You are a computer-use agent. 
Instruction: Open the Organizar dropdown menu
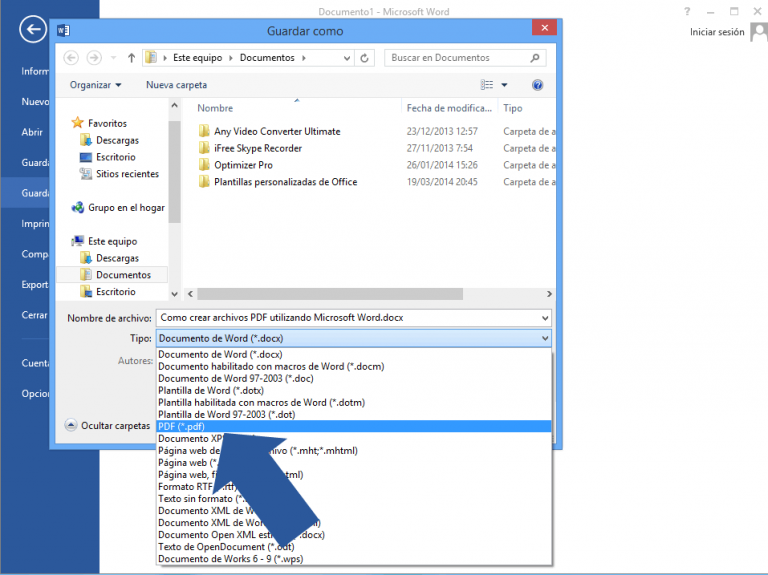click(96, 85)
